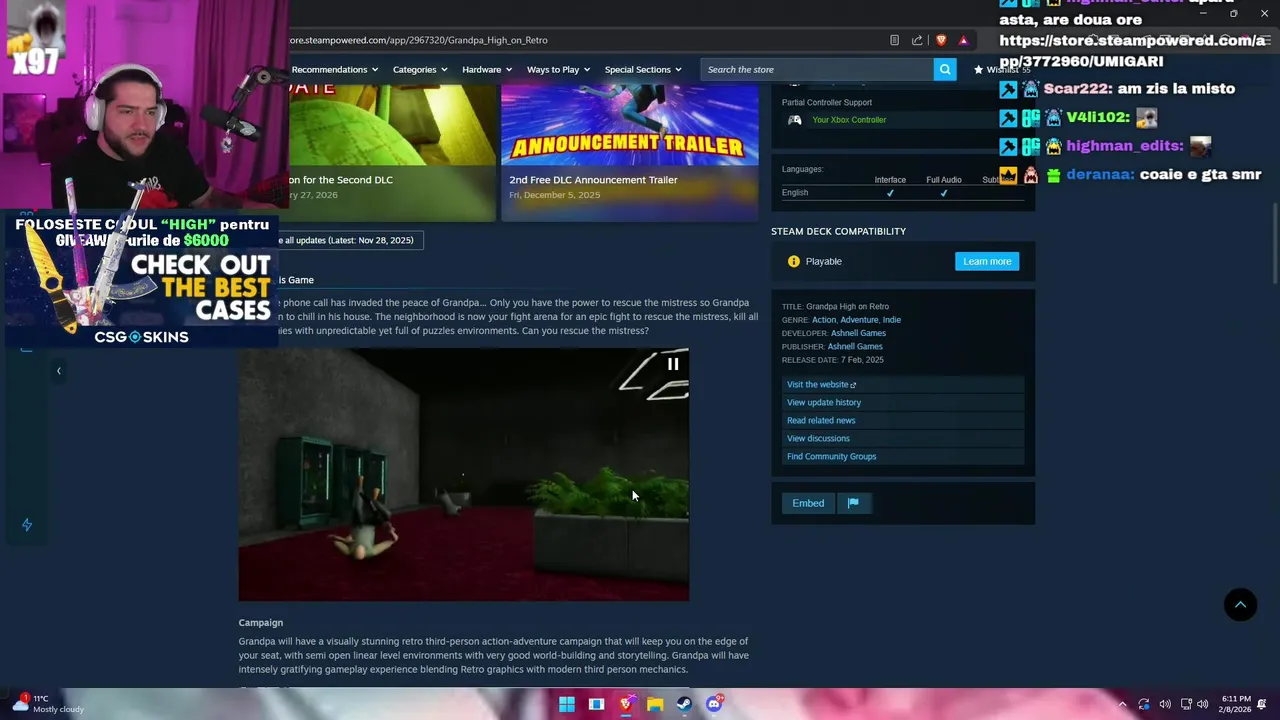The width and height of the screenshot is (1280, 720).
Task: Click the CSGO Skins ad banner
Action: [x=142, y=281]
